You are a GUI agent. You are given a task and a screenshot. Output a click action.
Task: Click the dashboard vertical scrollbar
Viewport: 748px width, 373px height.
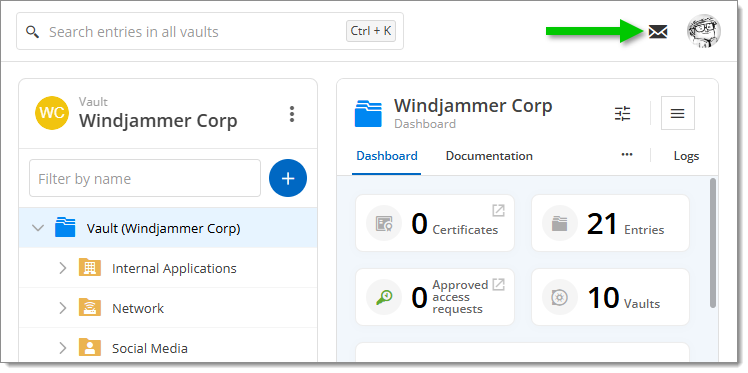(713, 243)
